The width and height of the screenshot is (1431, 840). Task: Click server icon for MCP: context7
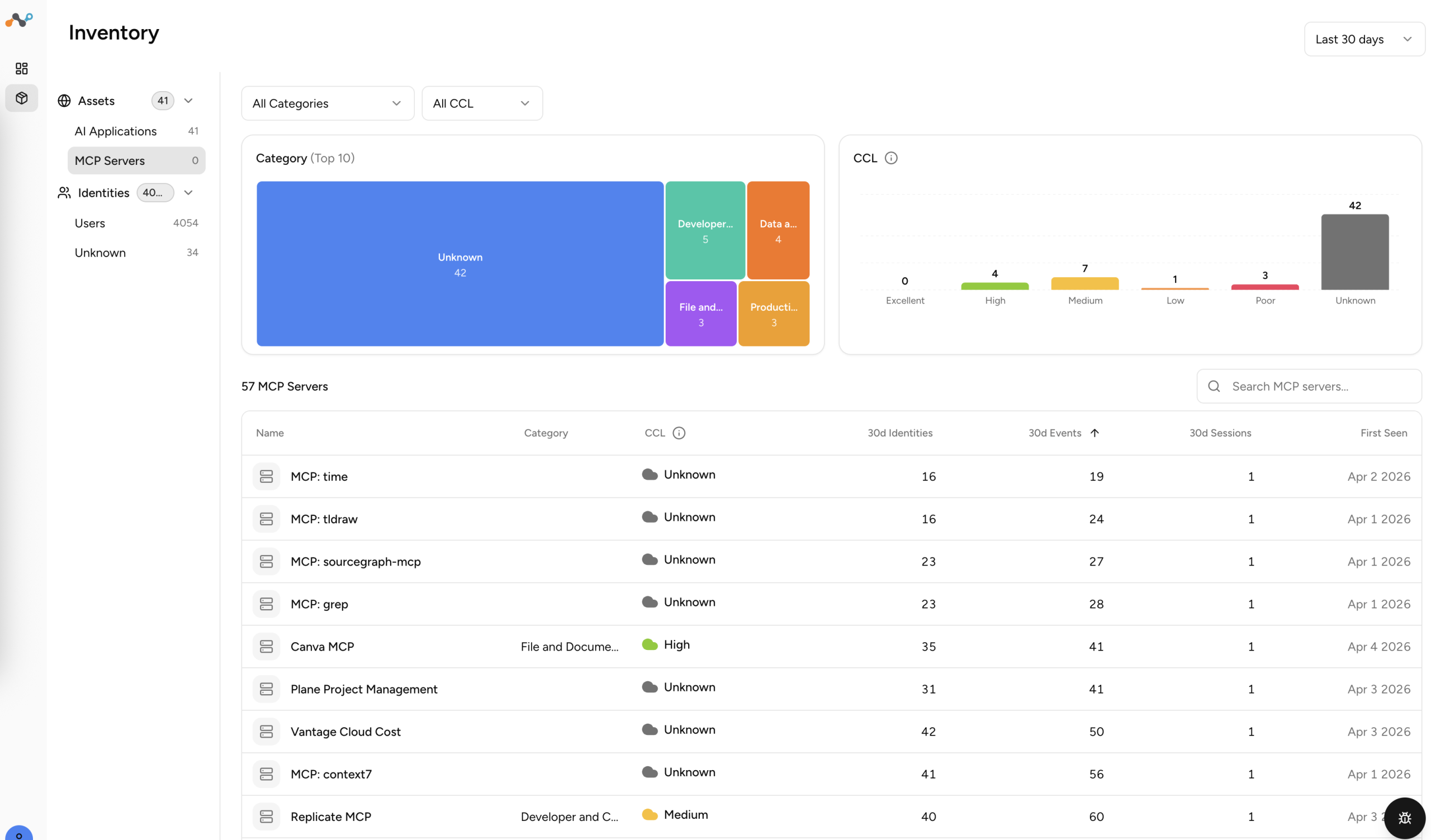pos(266,774)
